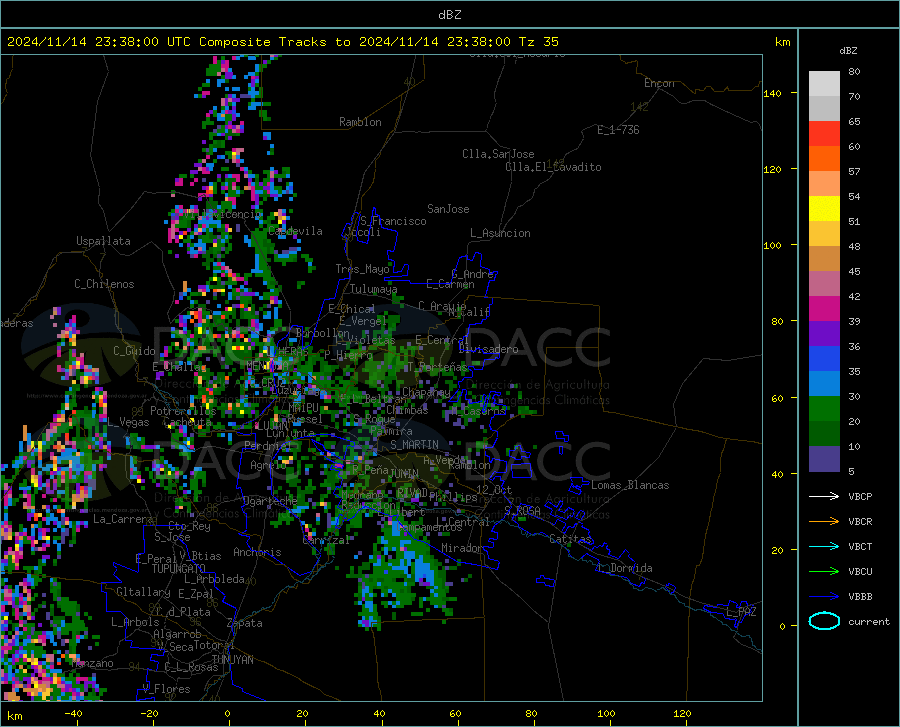
Task: Click the S_MARTIN label
Action: click(x=414, y=445)
